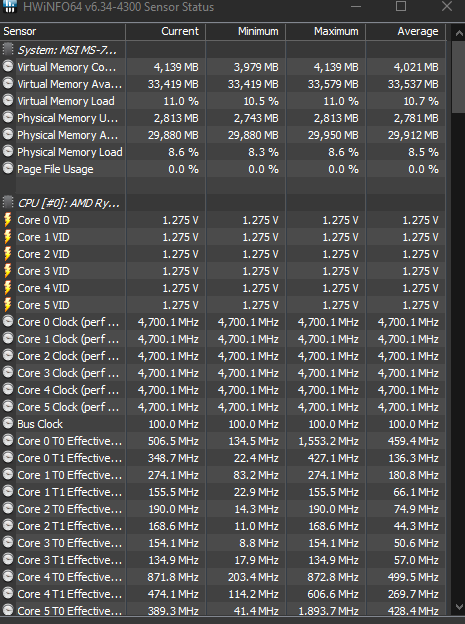Select the Virtual Memory Load sensor icon
This screenshot has width=465, height=624.
(x=8, y=101)
